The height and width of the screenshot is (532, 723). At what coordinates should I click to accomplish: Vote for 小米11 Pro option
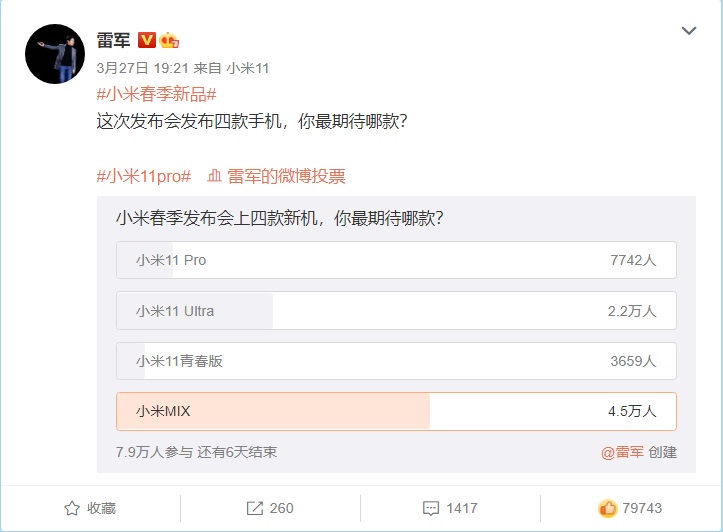pos(396,260)
